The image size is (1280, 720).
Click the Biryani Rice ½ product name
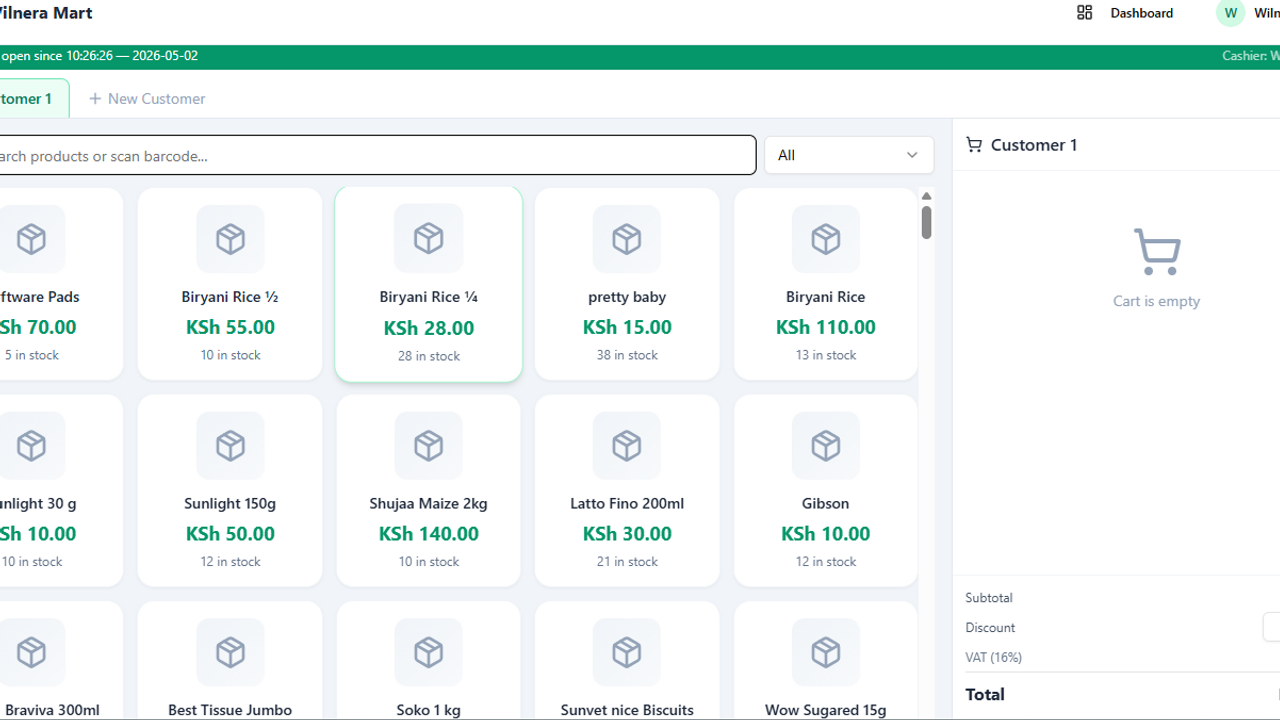[x=230, y=297]
